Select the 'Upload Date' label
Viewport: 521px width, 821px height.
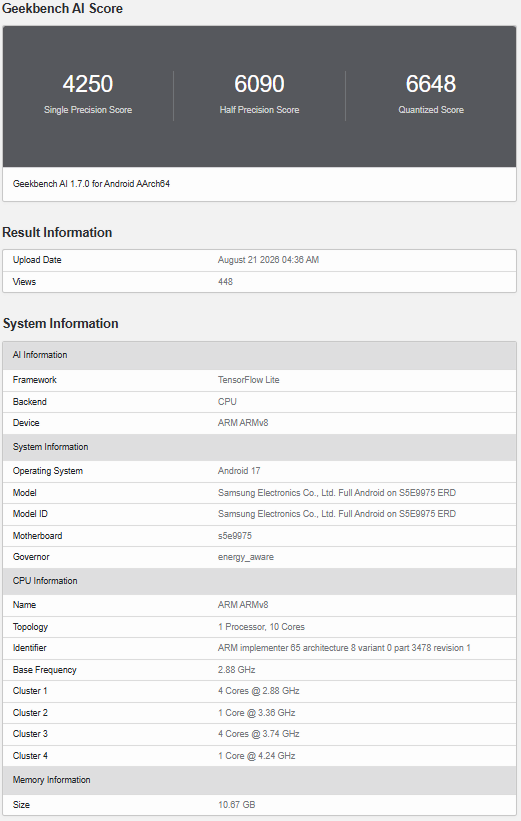37,260
